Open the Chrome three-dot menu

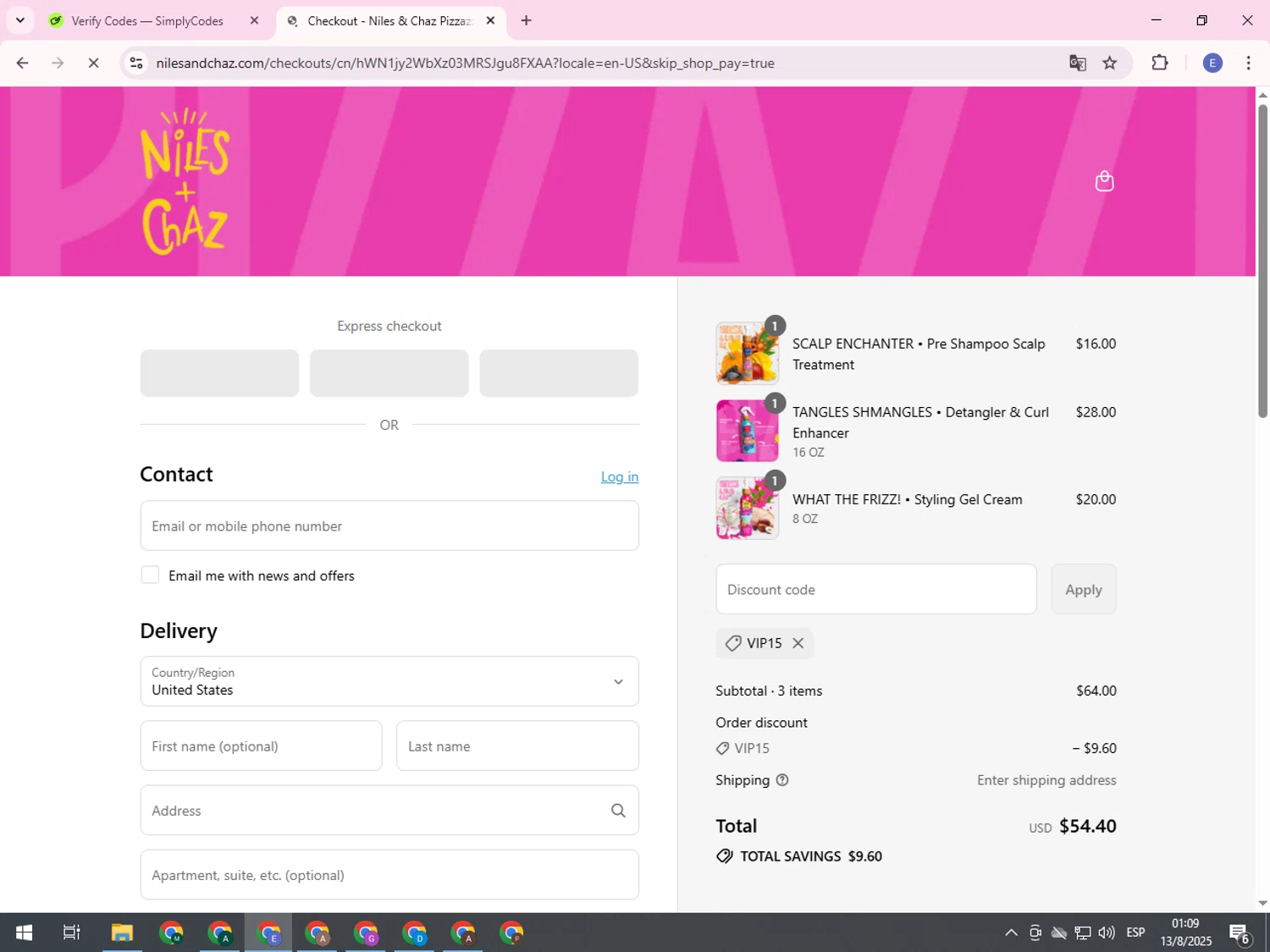pos(1248,63)
